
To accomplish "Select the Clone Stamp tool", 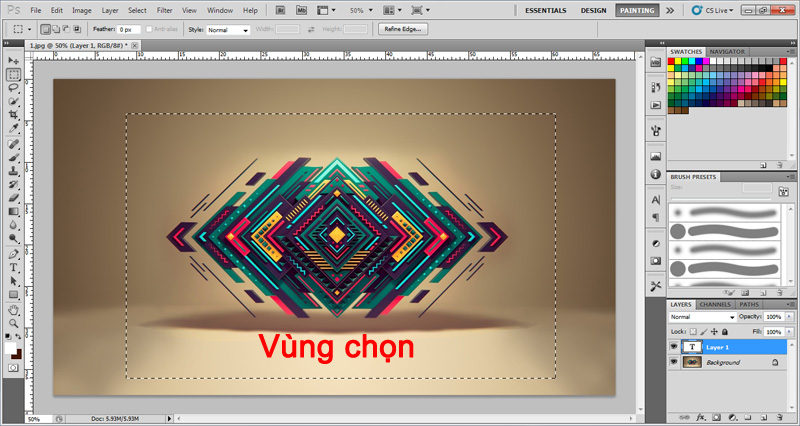I will tap(13, 171).
